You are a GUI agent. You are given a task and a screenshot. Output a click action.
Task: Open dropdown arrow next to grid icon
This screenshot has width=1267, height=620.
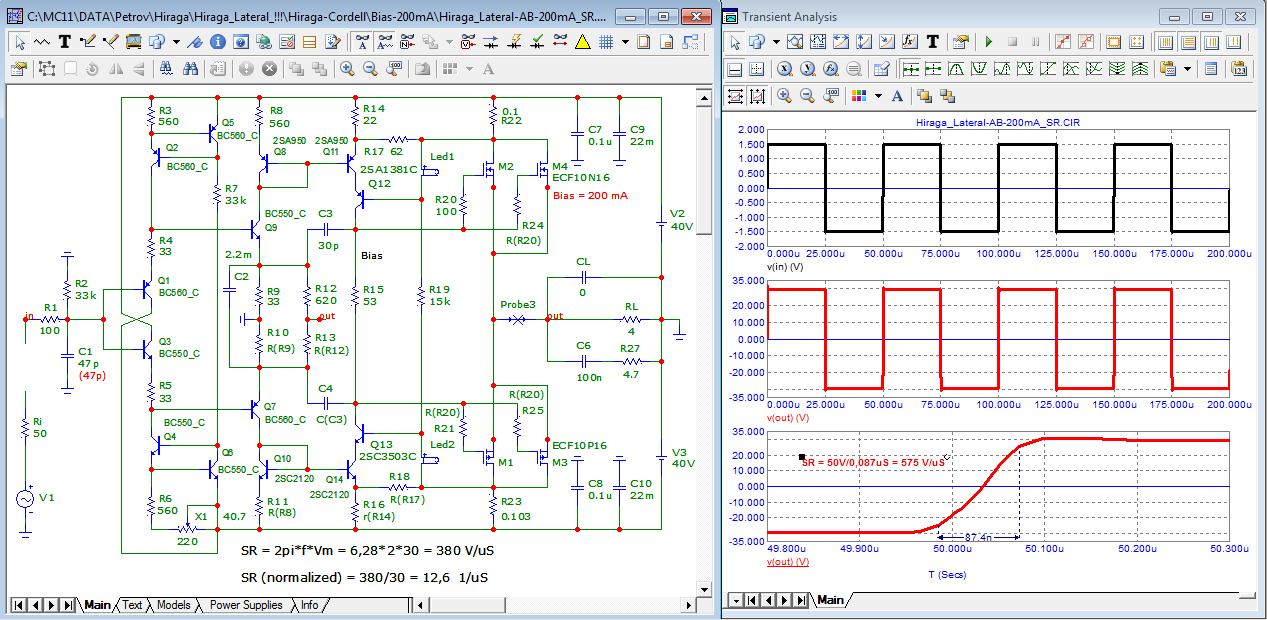pyautogui.click(x=625, y=42)
